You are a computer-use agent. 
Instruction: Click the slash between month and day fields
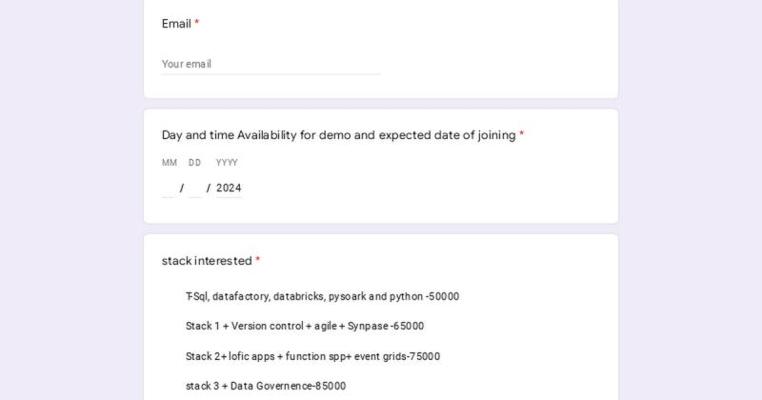pos(182,188)
